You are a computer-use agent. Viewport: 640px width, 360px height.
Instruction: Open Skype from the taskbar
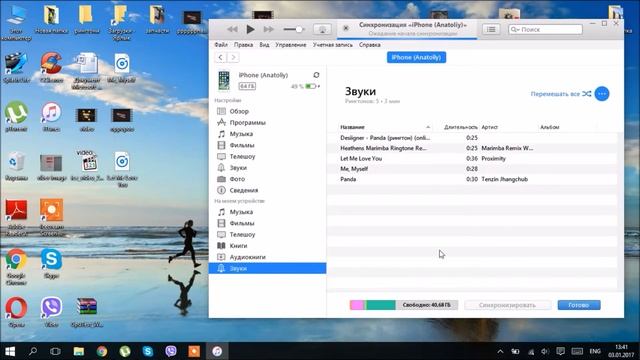[x=148, y=351]
